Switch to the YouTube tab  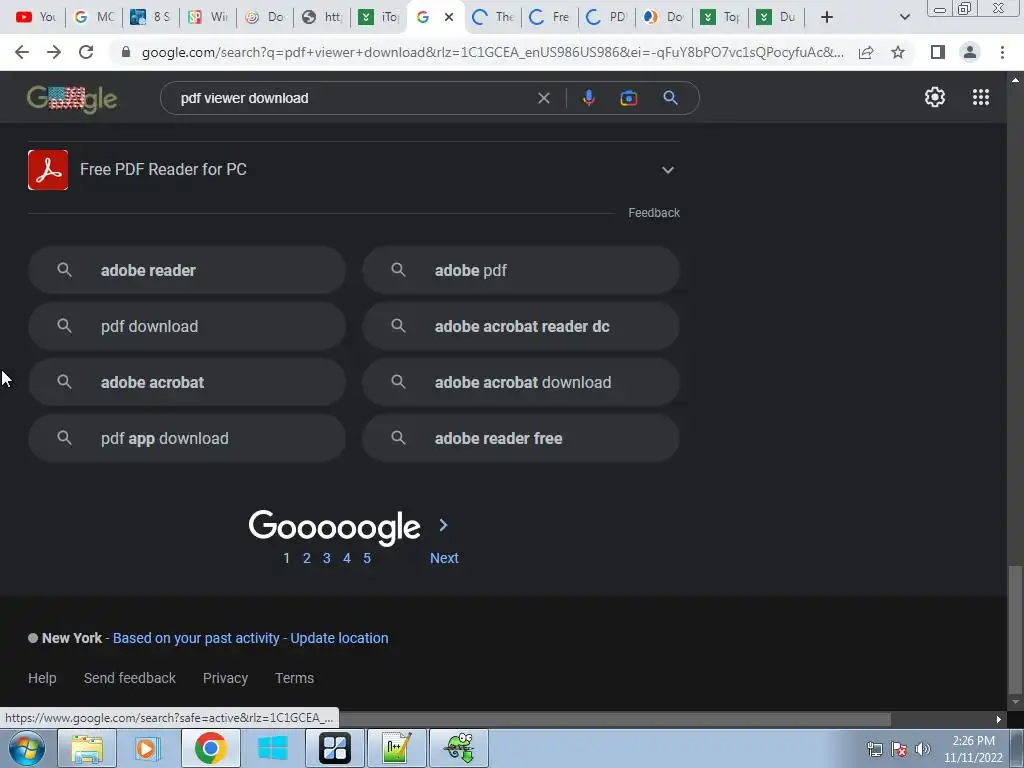pyautogui.click(x=35, y=17)
